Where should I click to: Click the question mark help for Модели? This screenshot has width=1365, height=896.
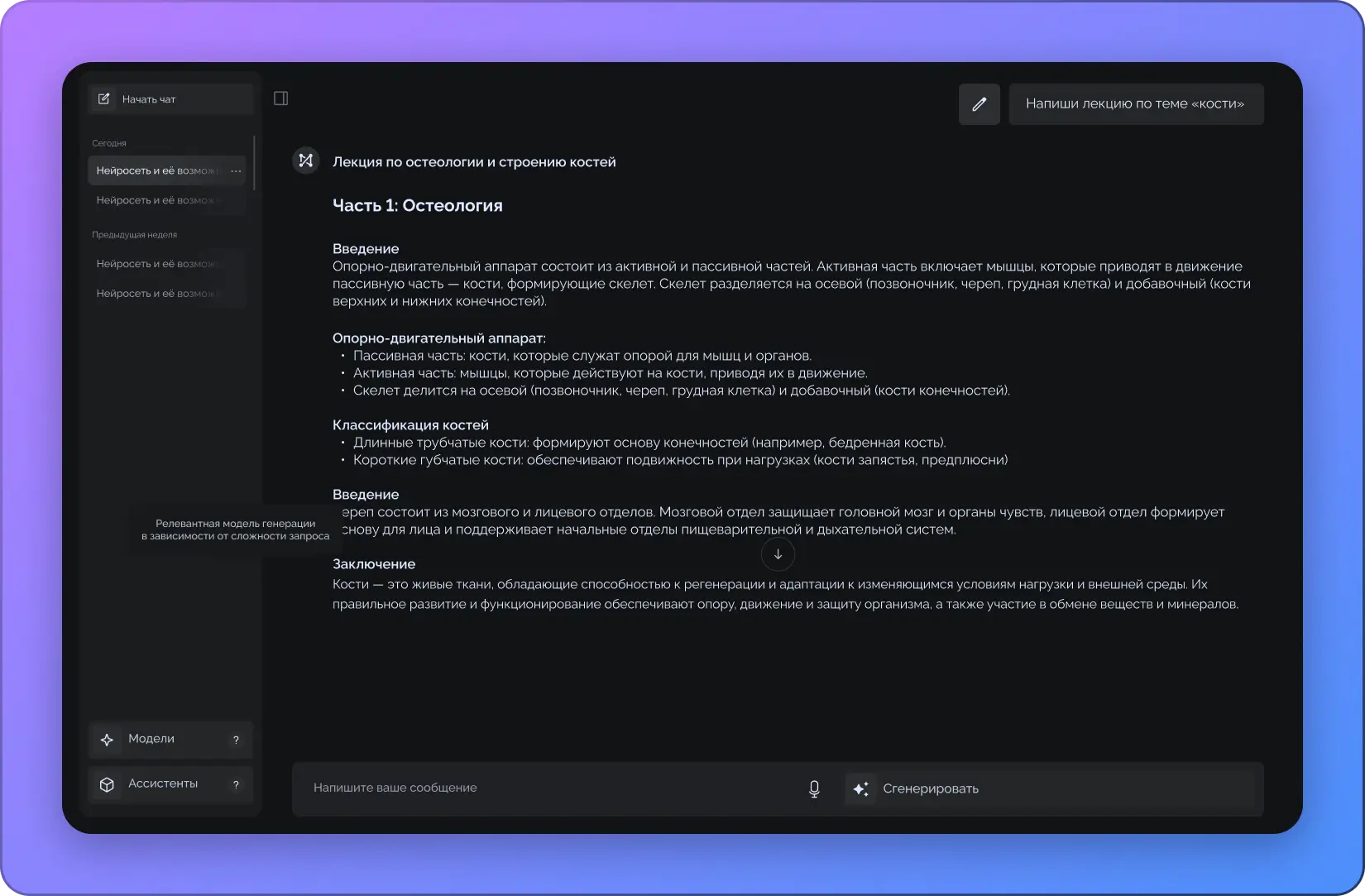236,740
